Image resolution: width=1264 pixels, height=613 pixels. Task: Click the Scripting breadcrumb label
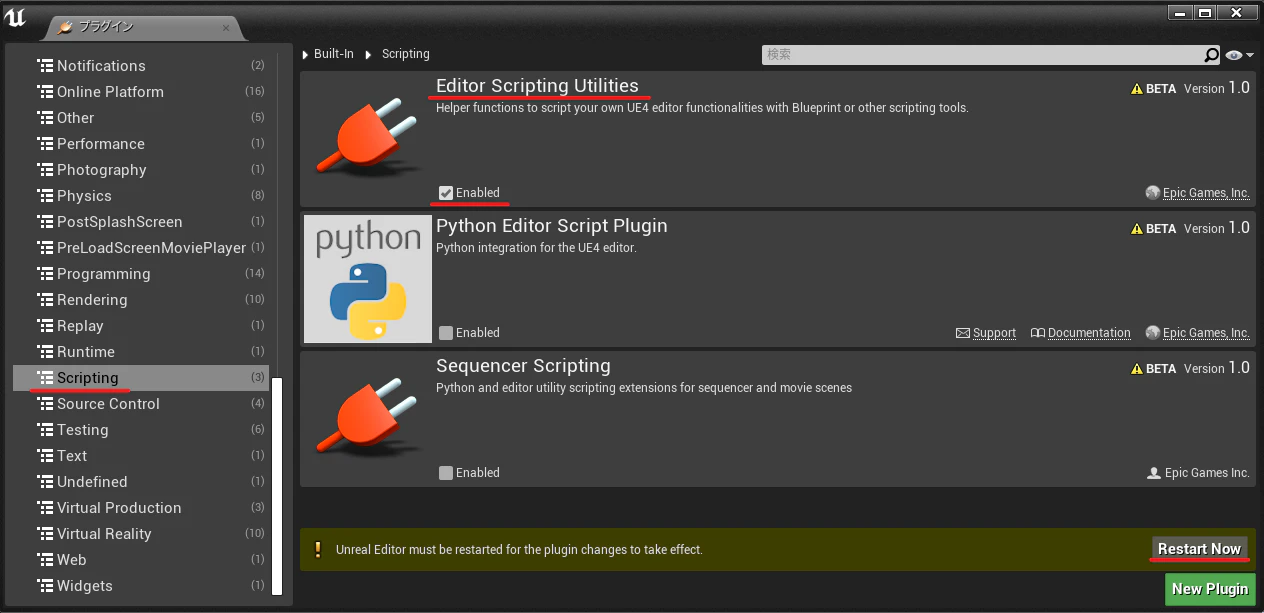[x=406, y=55]
